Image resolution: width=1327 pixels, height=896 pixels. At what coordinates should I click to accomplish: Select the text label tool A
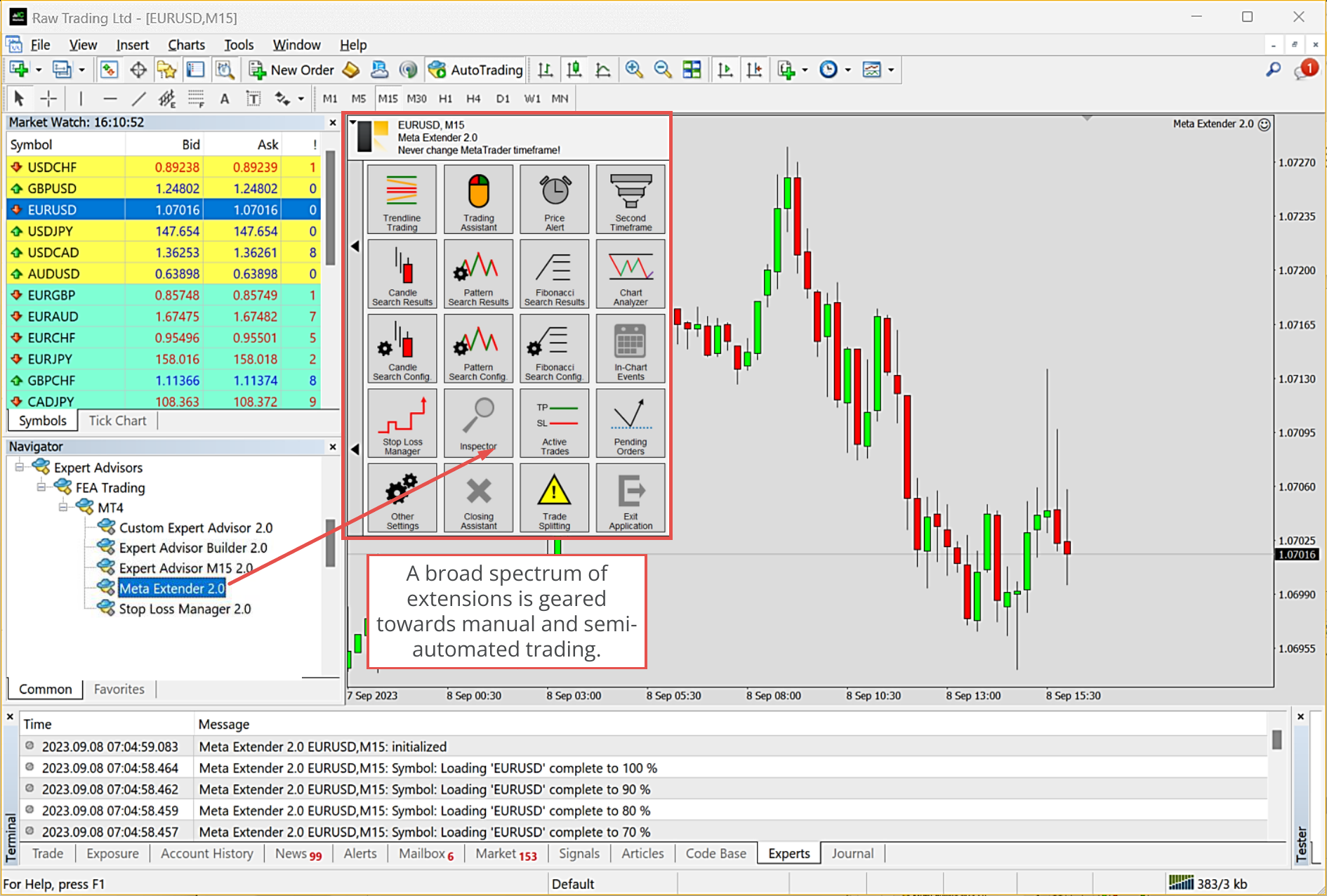[x=225, y=98]
